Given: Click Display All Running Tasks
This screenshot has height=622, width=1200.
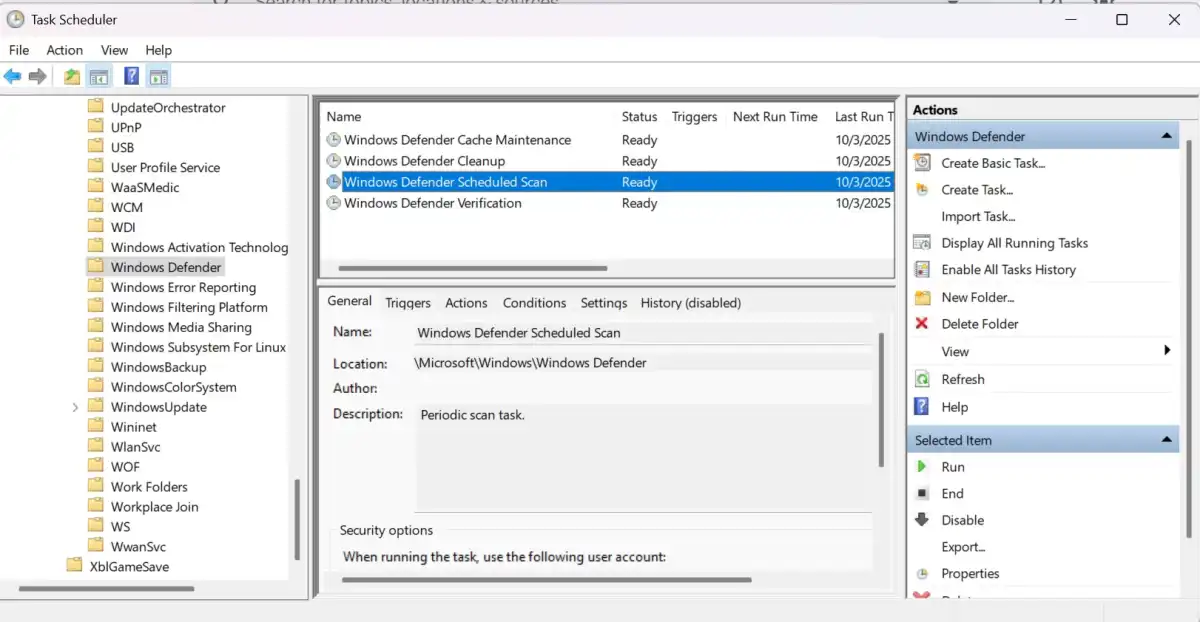Looking at the screenshot, I should (x=1014, y=243).
